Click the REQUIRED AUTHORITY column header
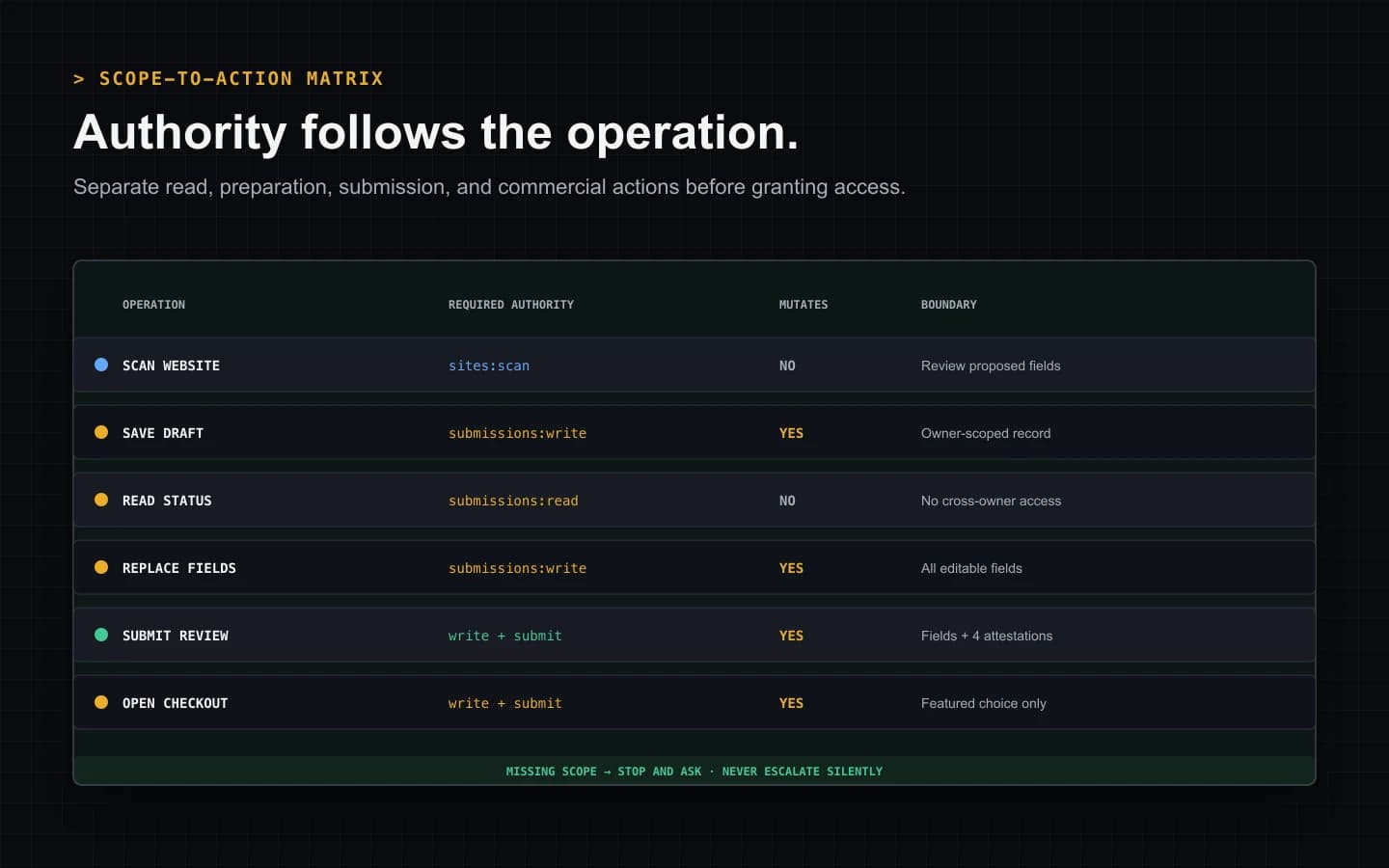 pyautogui.click(x=511, y=305)
